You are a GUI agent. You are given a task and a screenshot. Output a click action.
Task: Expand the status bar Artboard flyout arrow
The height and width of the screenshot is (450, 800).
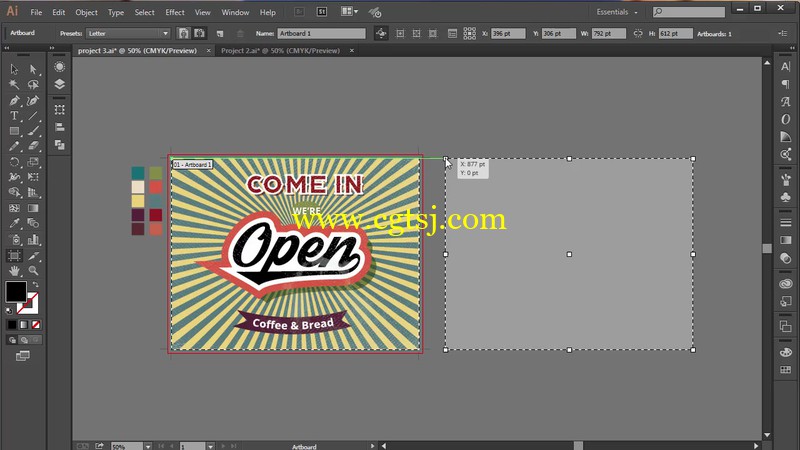coord(372,446)
